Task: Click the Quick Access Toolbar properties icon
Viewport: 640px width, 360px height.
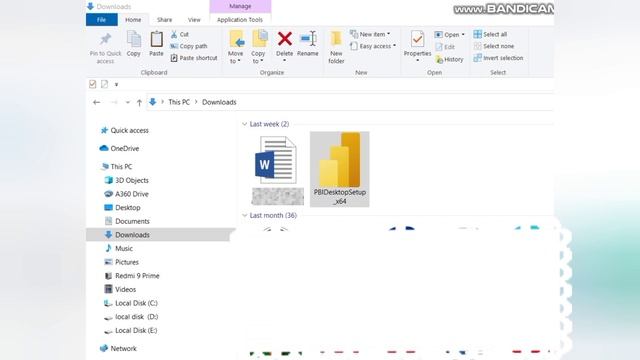Action: [93, 84]
